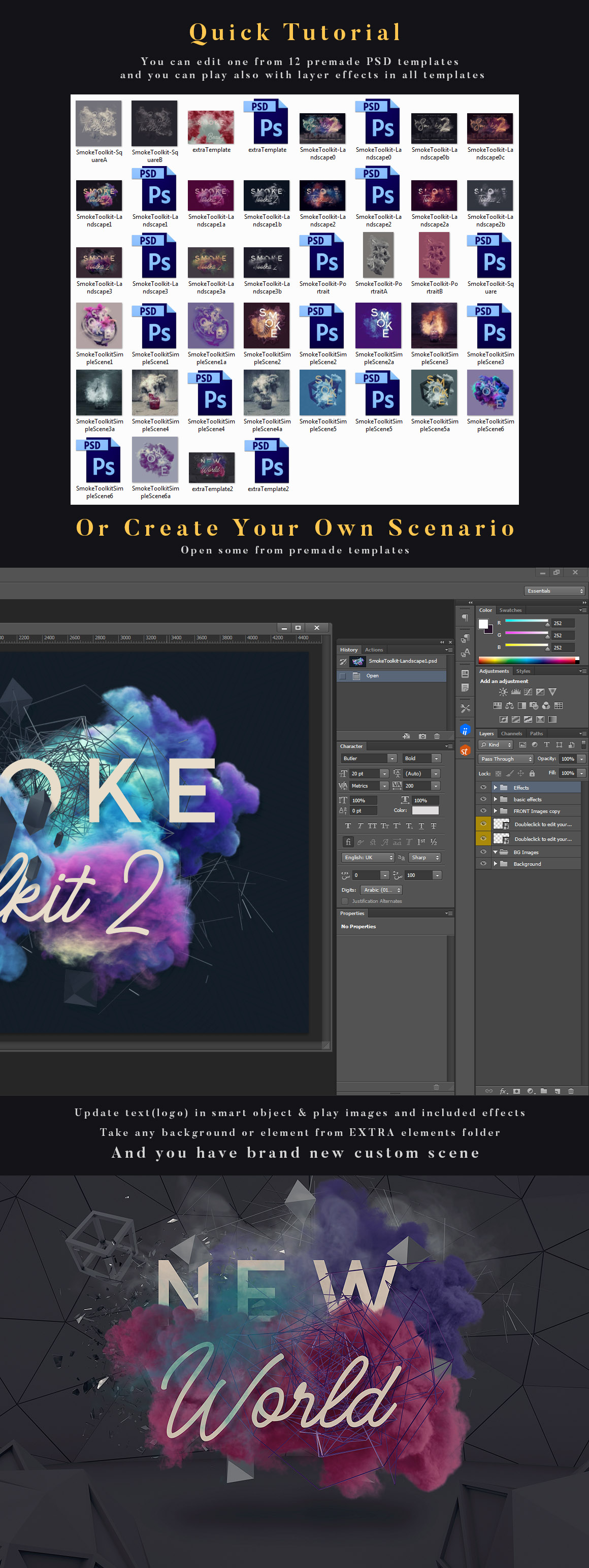
Task: Toggle the Justification Alternates checkbox
Action: click(x=345, y=901)
